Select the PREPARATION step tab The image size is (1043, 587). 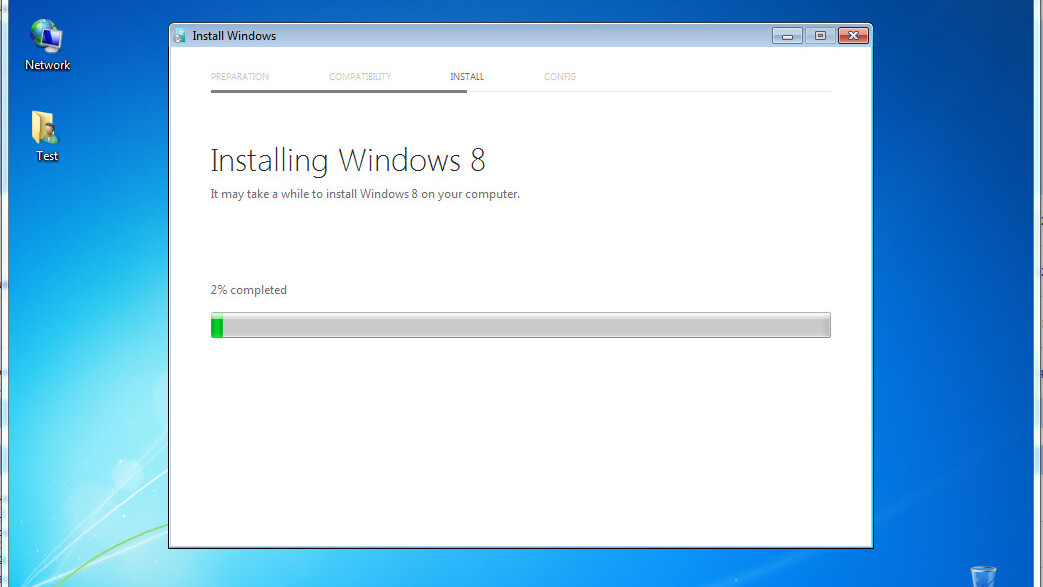coord(239,77)
